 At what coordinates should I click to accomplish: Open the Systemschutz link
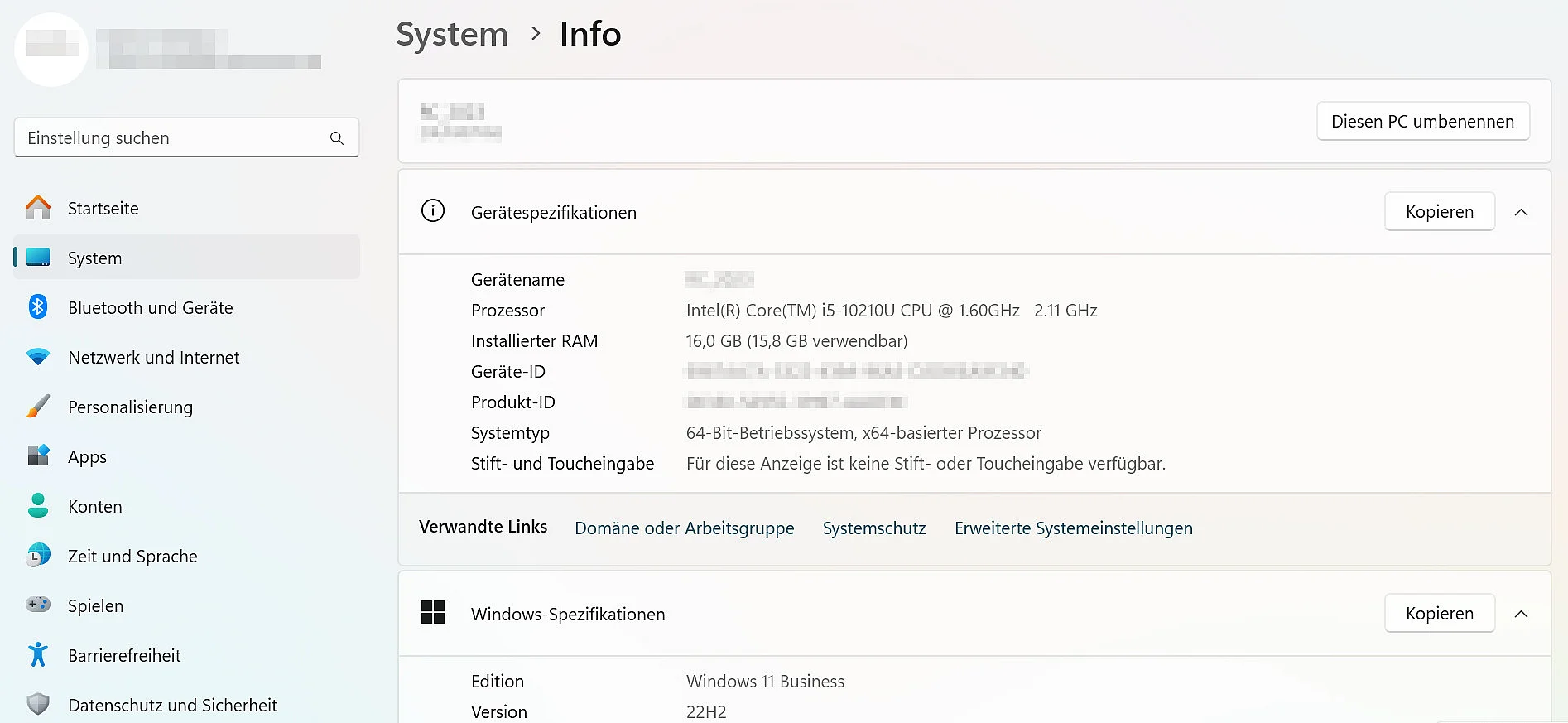pos(874,528)
